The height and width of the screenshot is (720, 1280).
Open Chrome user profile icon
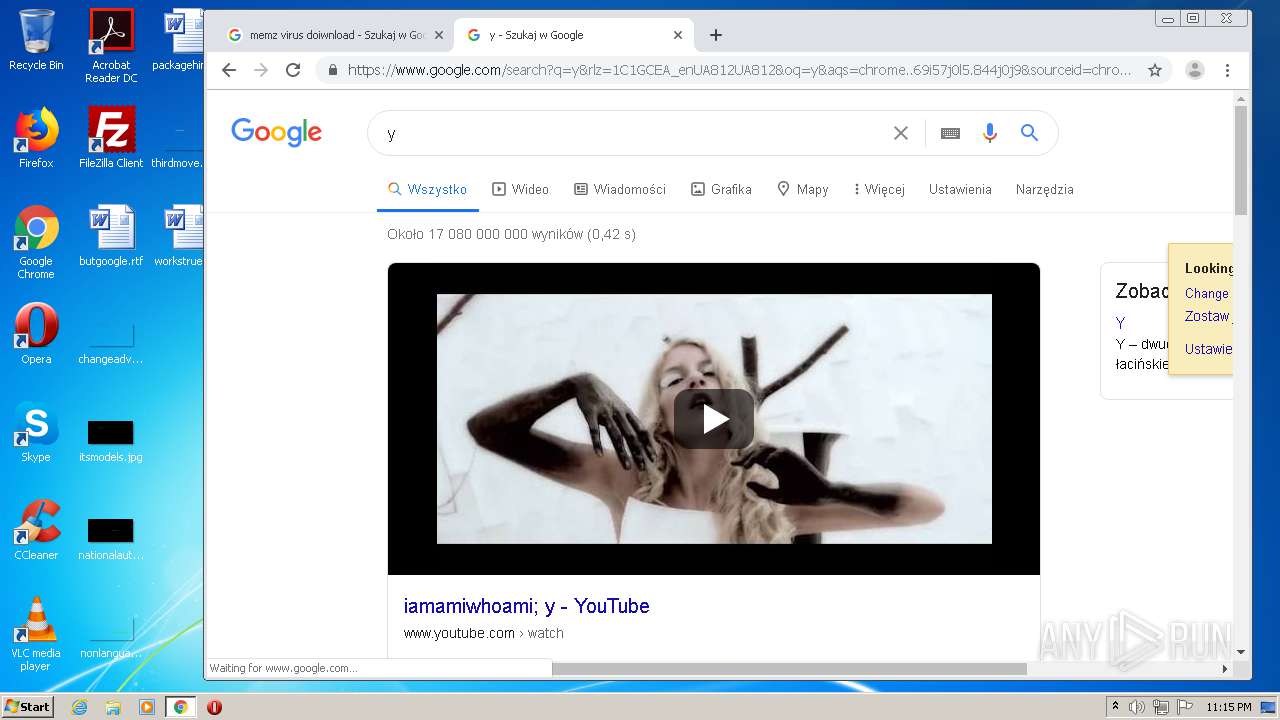pos(1195,70)
